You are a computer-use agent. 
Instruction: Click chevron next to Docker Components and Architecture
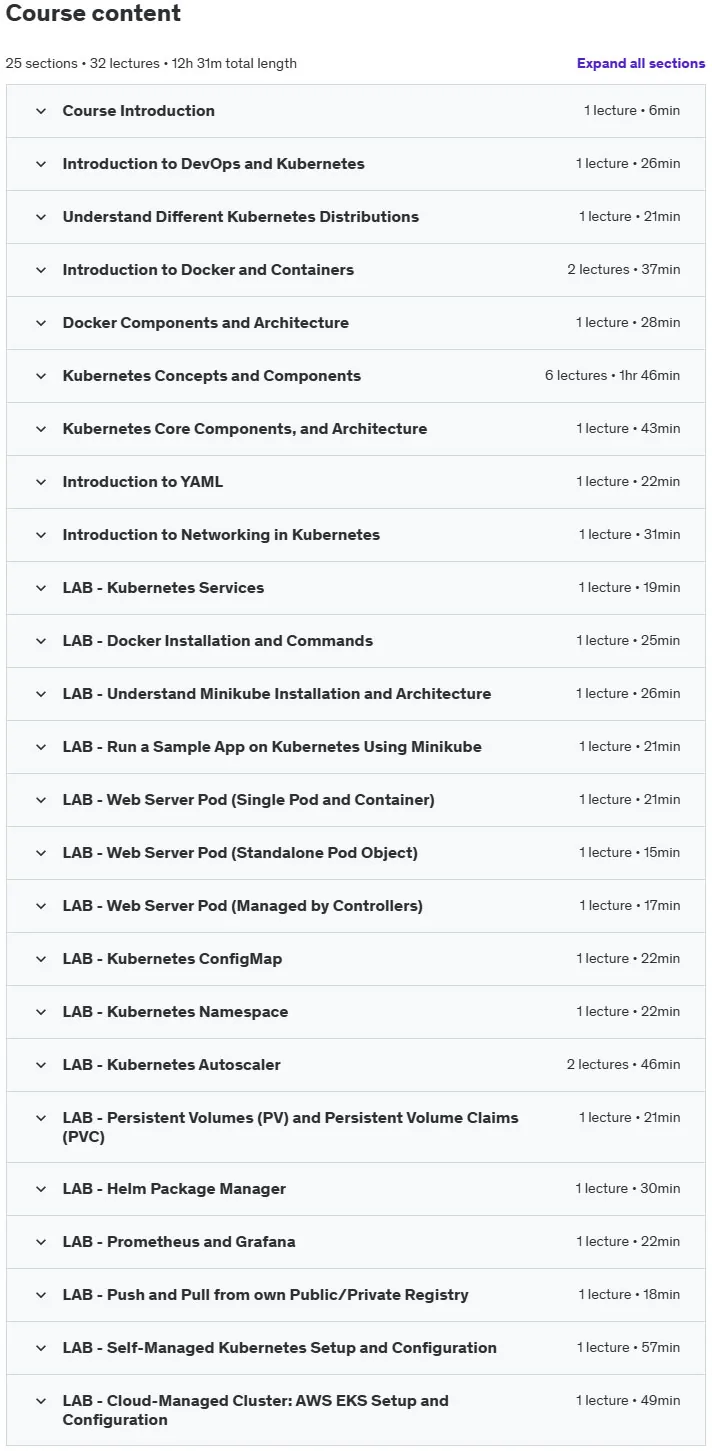pos(41,323)
